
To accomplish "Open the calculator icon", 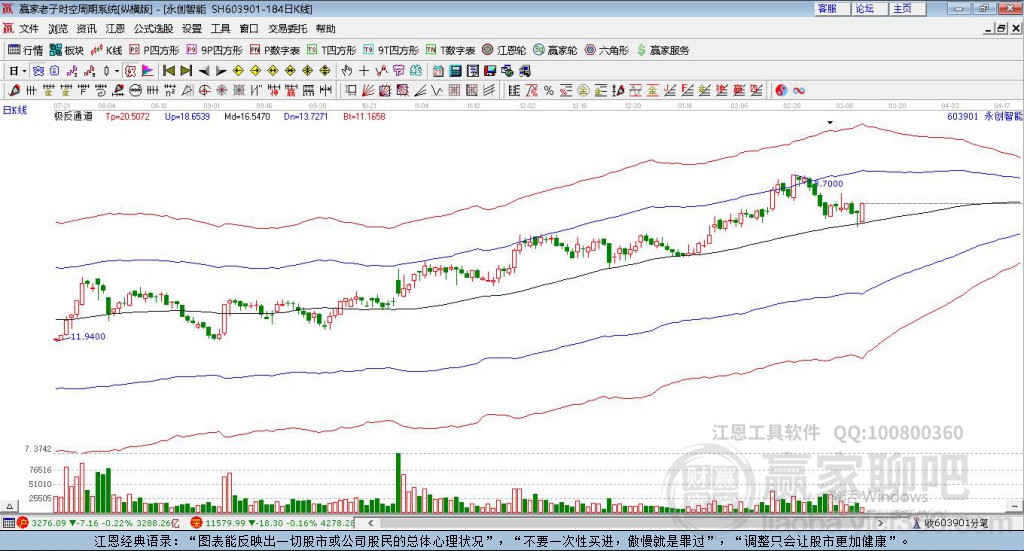I will (x=456, y=71).
